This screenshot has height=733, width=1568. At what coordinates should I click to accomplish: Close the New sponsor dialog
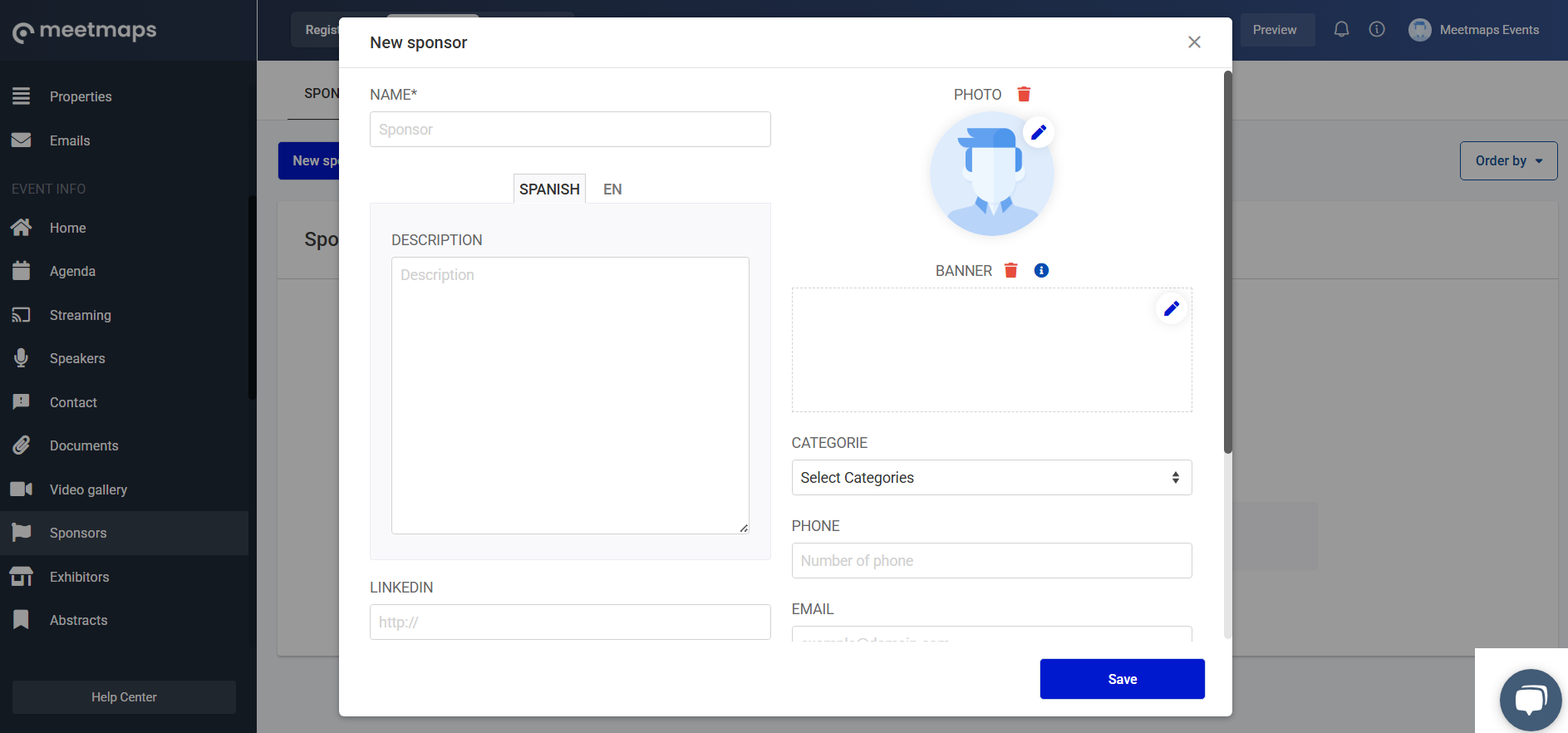click(x=1194, y=42)
